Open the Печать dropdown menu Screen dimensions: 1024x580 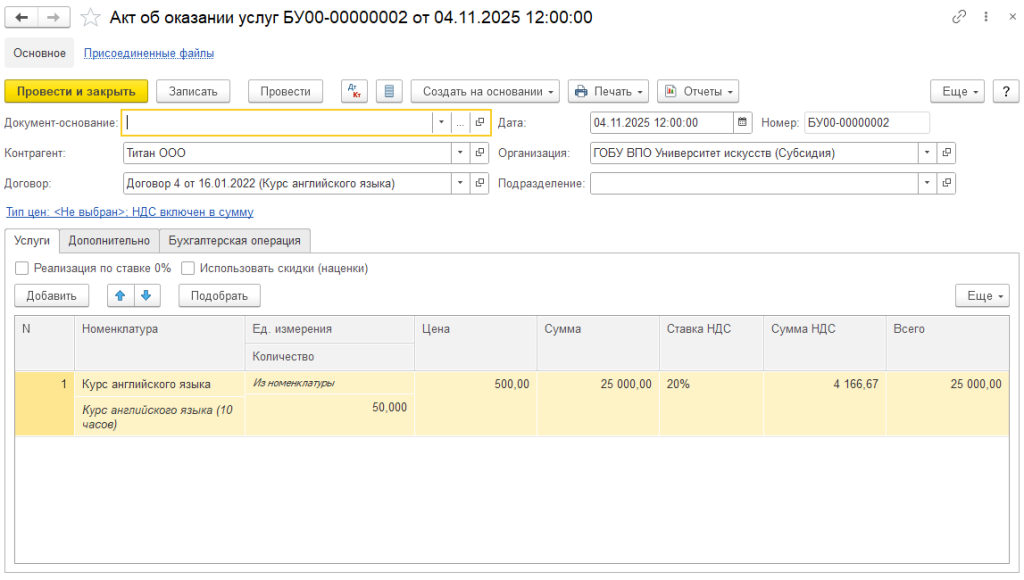(609, 91)
